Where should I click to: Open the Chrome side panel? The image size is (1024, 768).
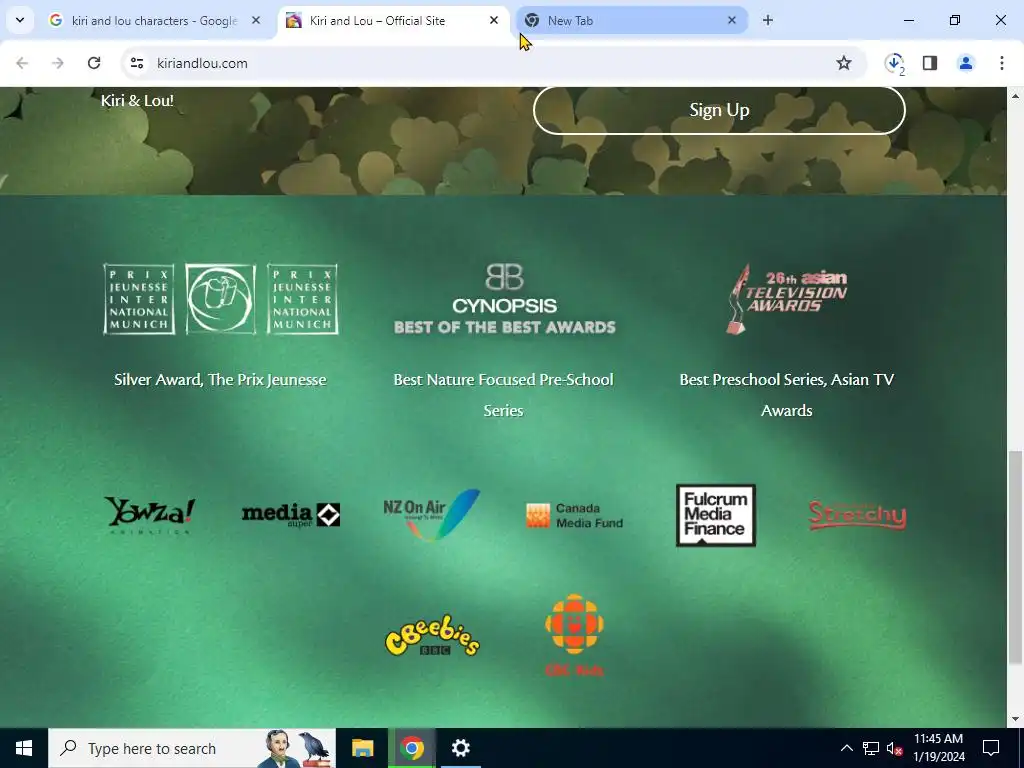[x=930, y=63]
